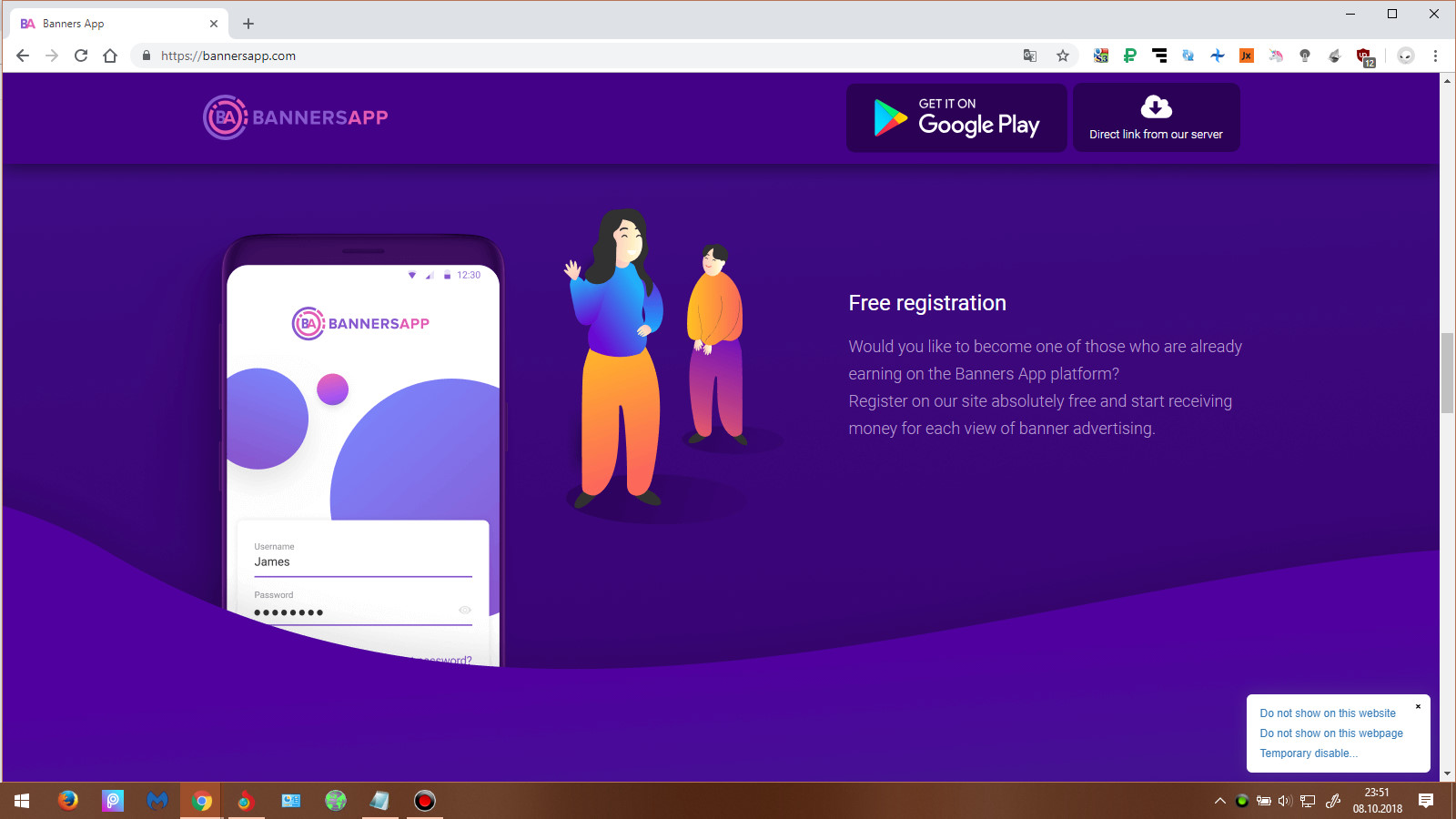Launch Firefox from the taskbar
Viewport: 1456px width, 819px height.
[67, 801]
